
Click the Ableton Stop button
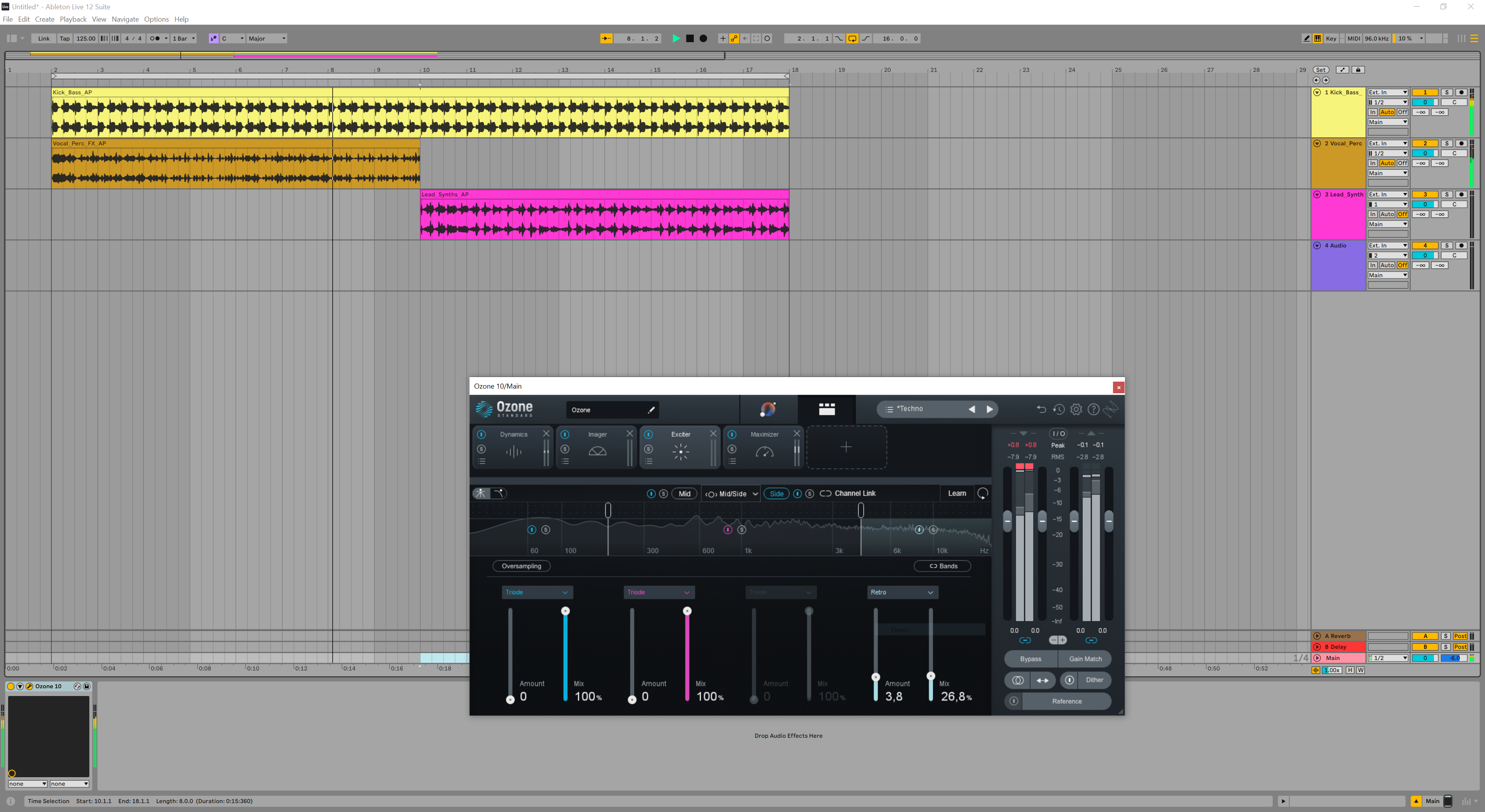pyautogui.click(x=690, y=39)
